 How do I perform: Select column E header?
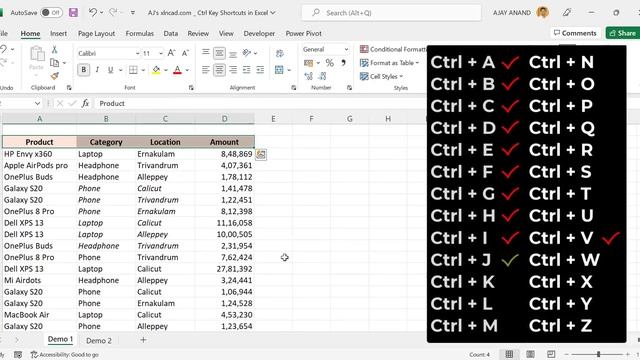pyautogui.click(x=273, y=119)
